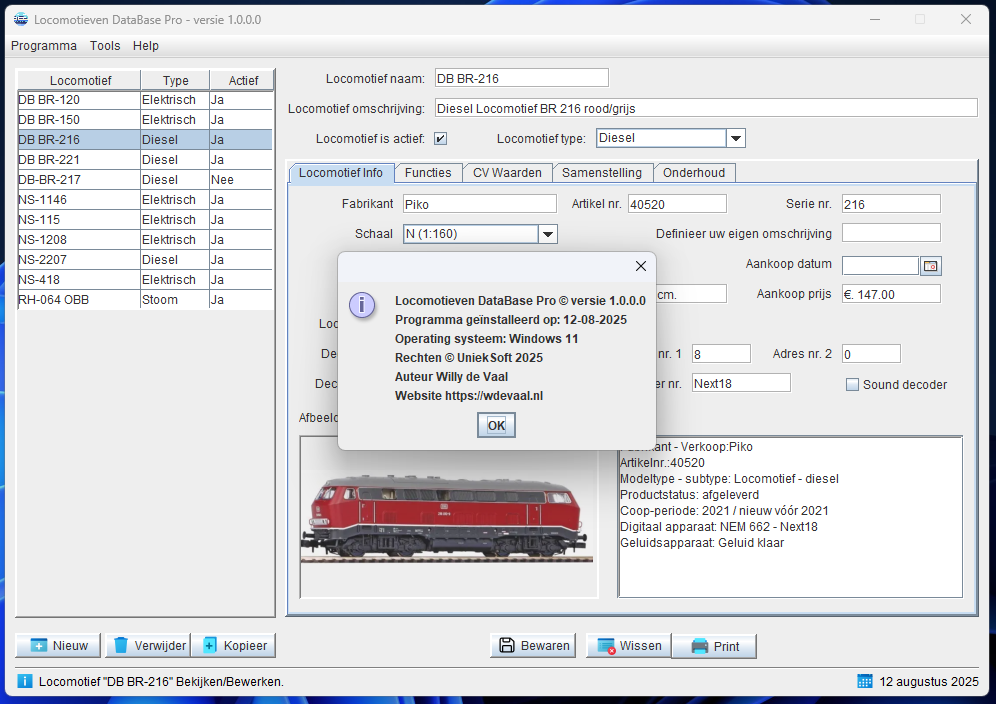Click the Aankoop prijs field
The image size is (996, 704).
point(891,294)
